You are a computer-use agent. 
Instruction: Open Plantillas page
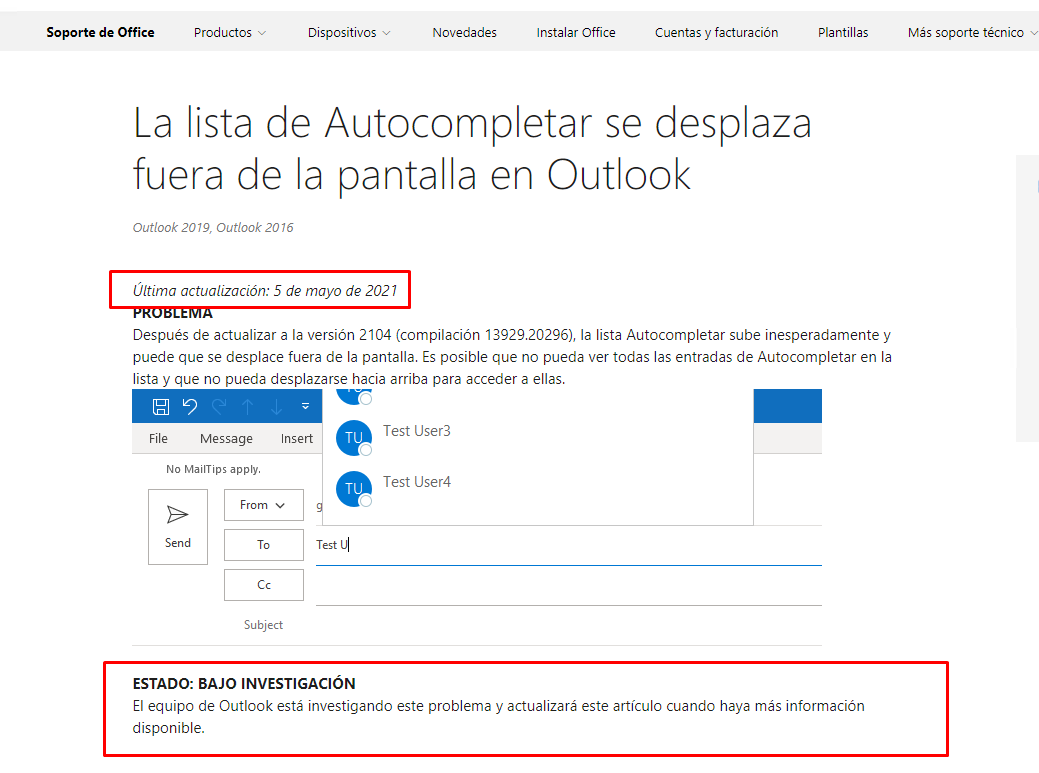843,32
